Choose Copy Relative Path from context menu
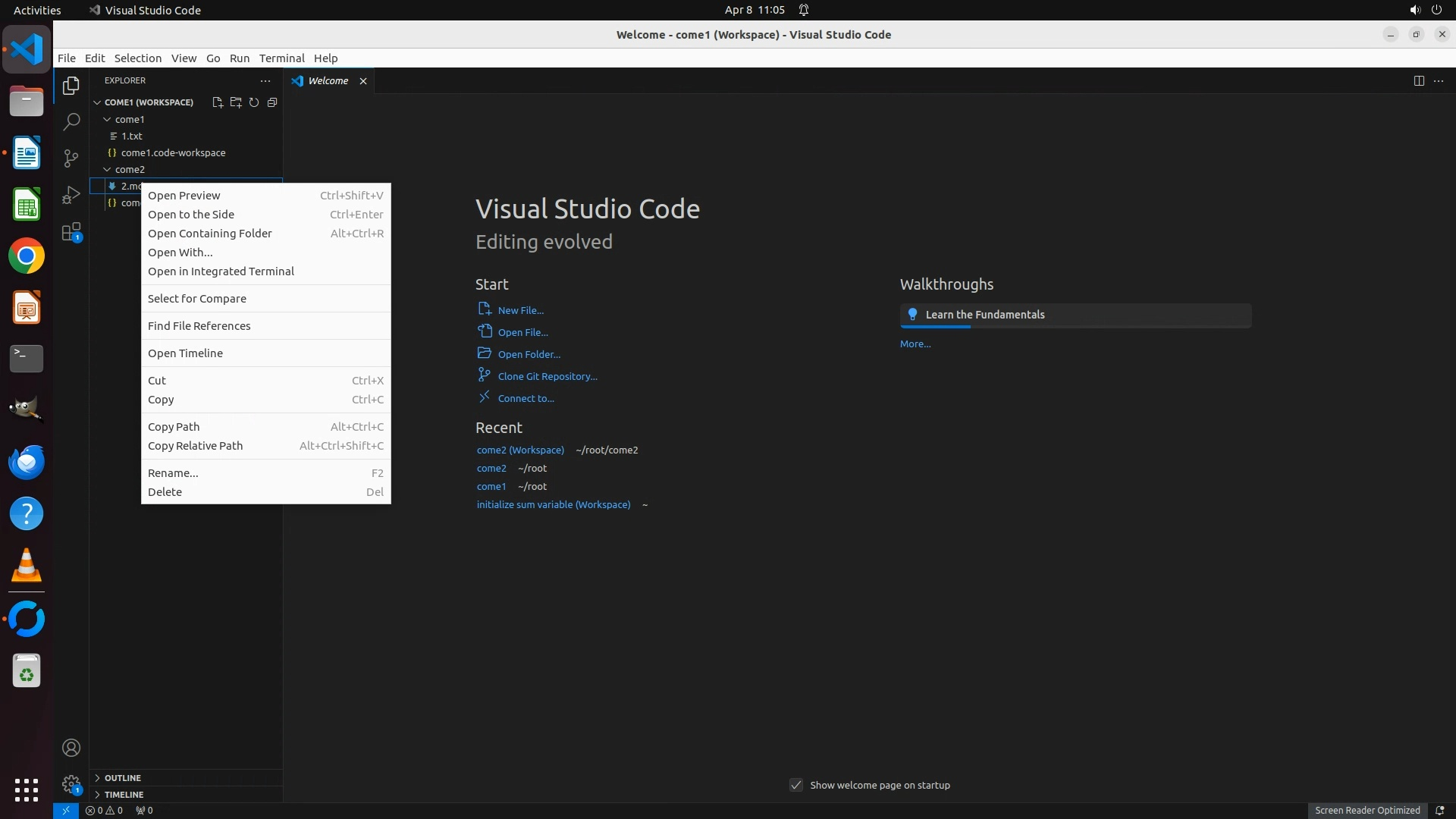Image resolution: width=1456 pixels, height=819 pixels. point(196,446)
